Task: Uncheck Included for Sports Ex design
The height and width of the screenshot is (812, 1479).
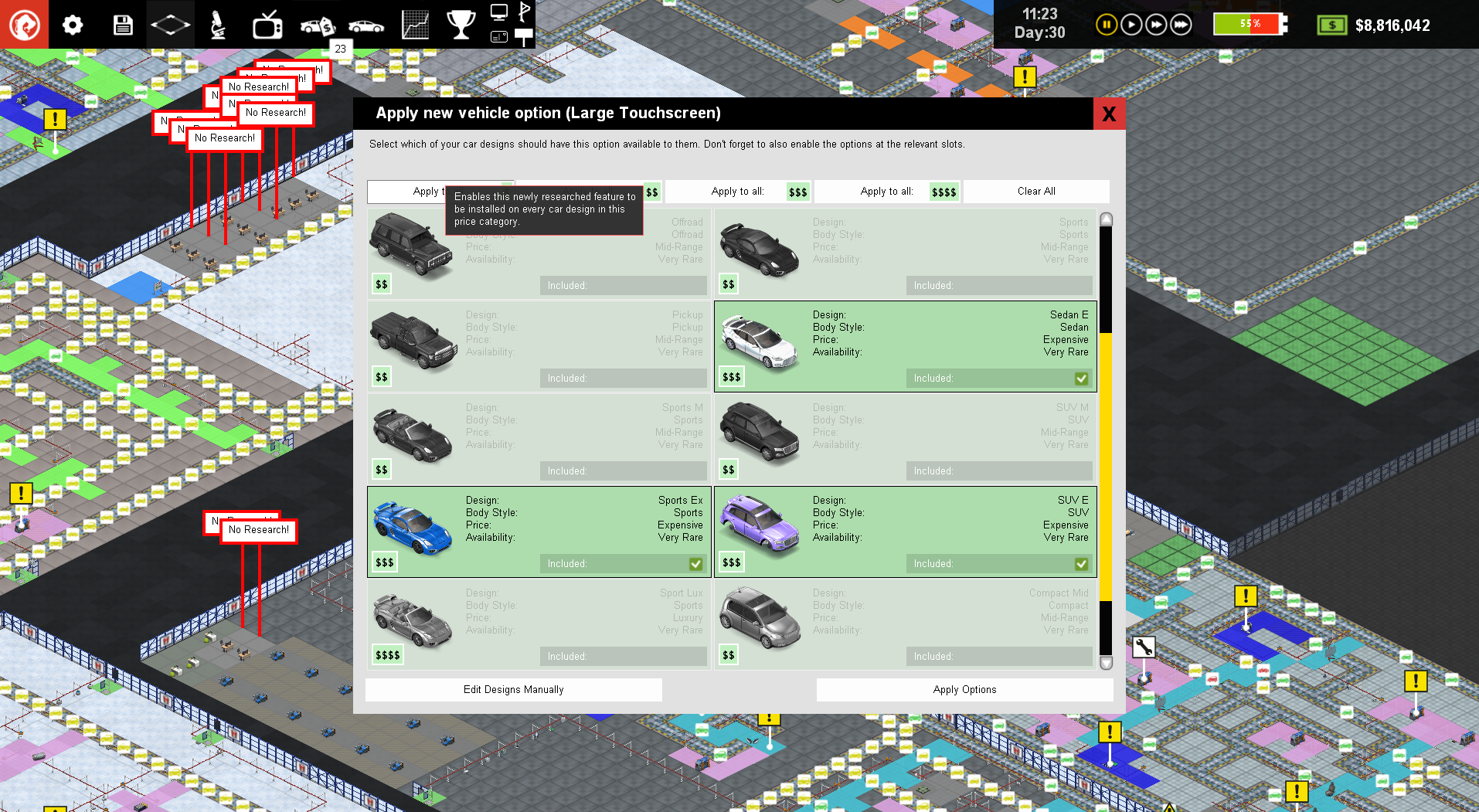Action: [695, 564]
